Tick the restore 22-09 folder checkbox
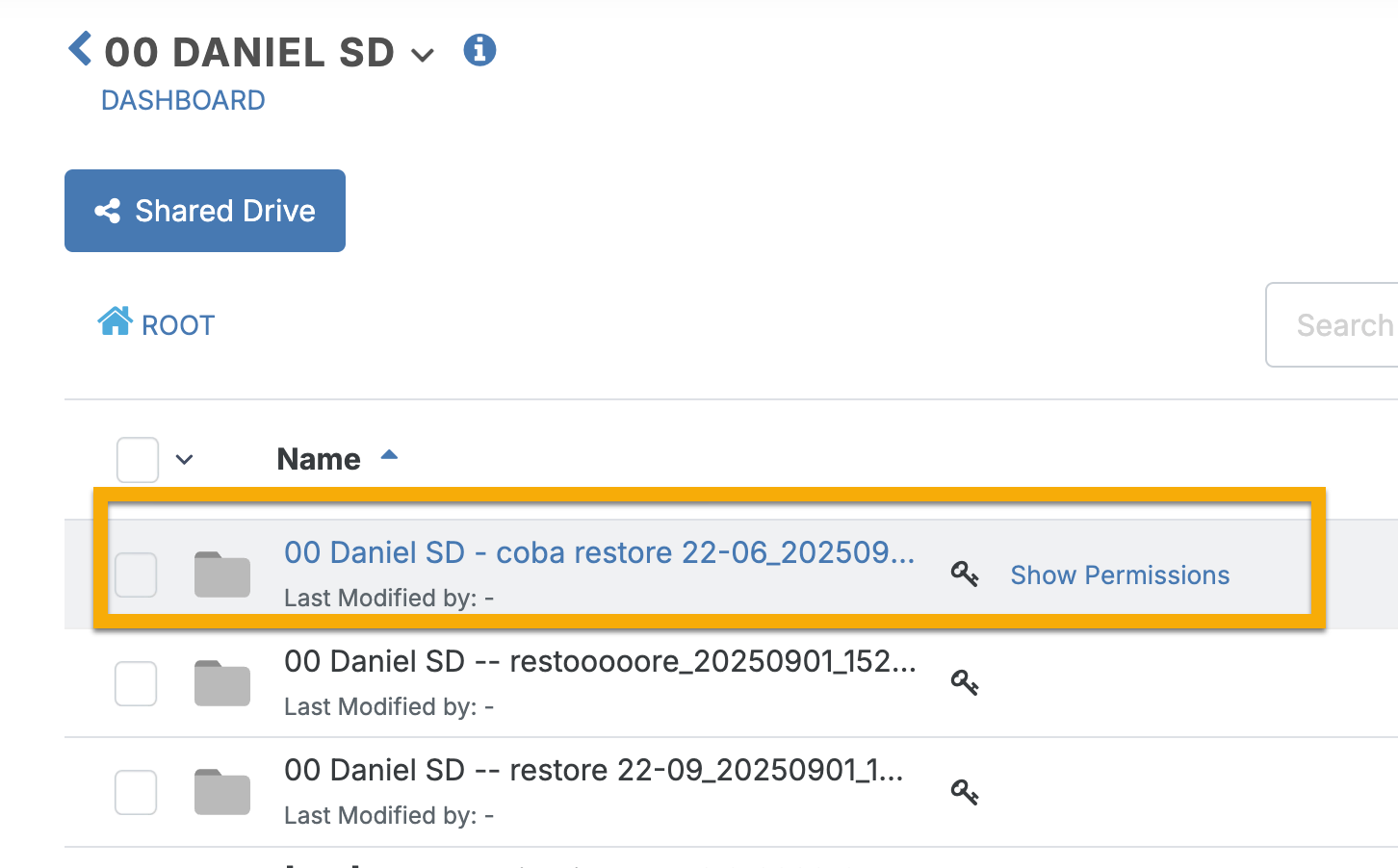 (x=136, y=792)
